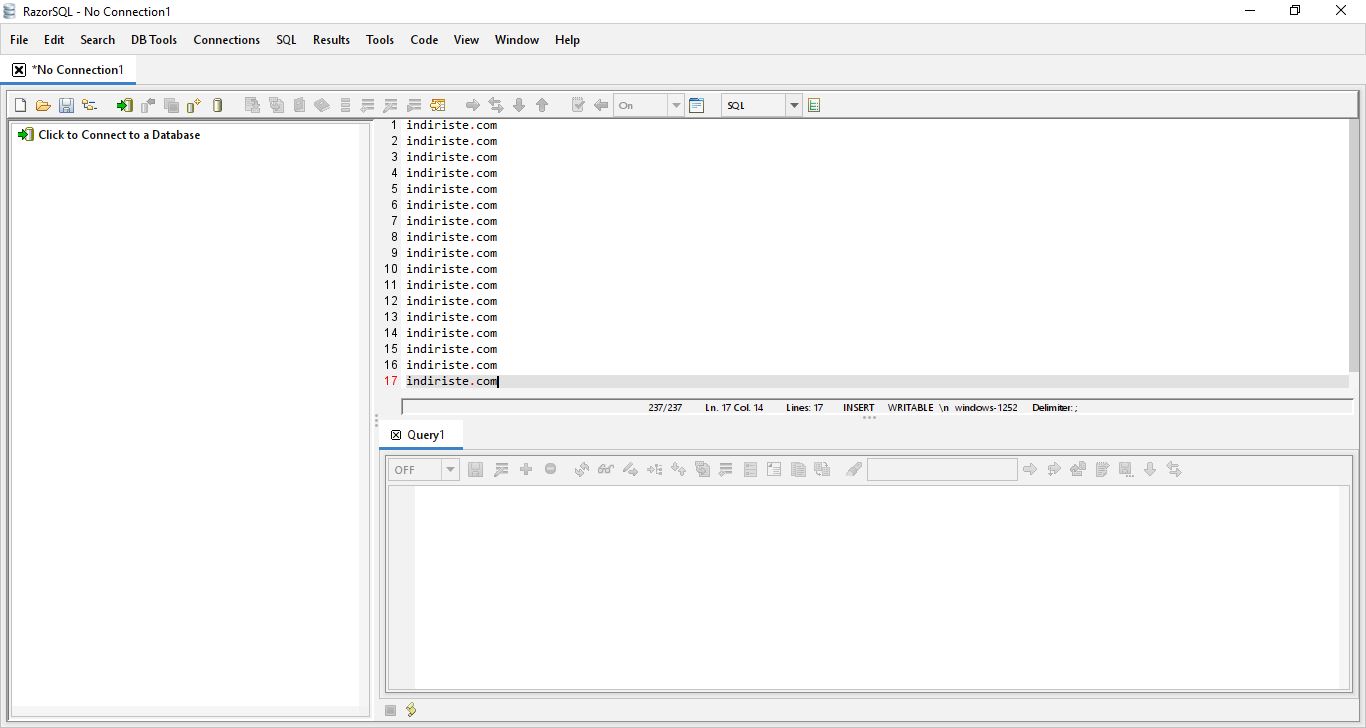1366x728 pixels.
Task: Open the SQL menu
Action: coord(287,40)
